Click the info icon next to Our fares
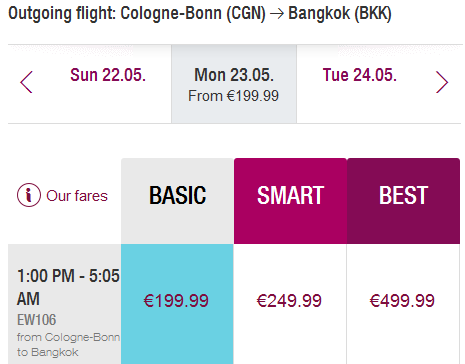The image size is (465, 364). [x=29, y=195]
